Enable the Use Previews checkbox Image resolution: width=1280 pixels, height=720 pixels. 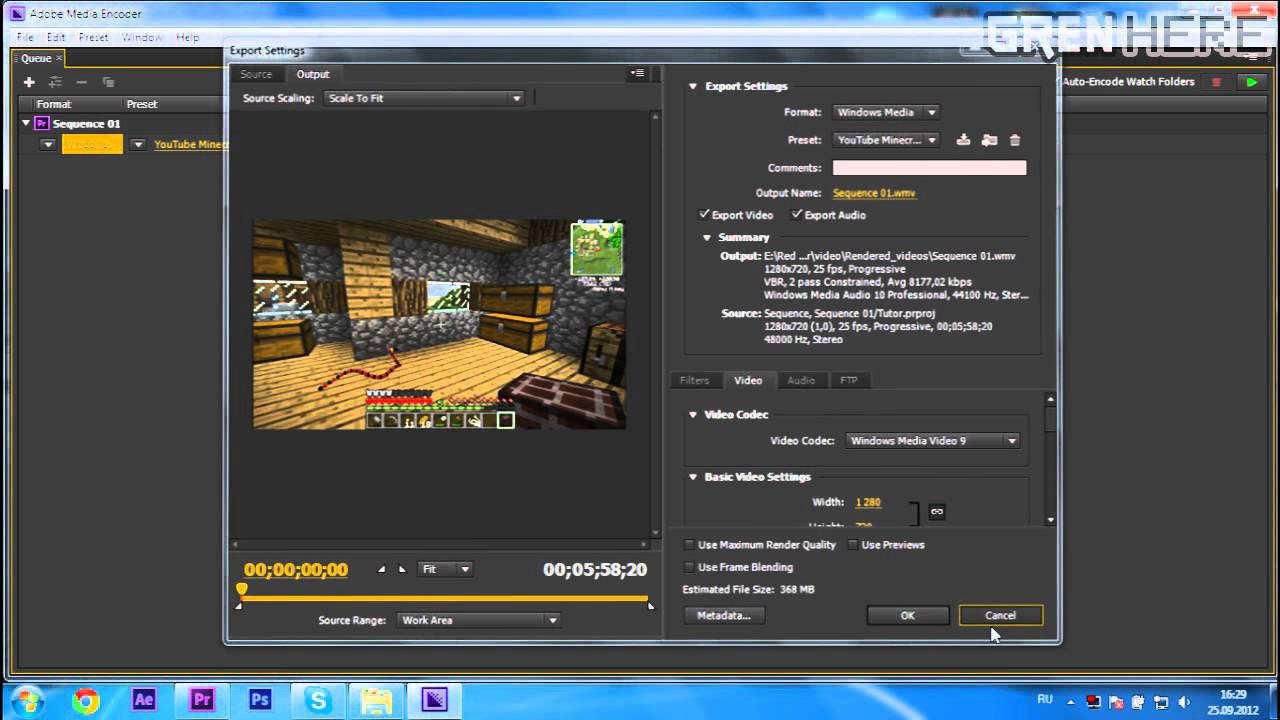[x=853, y=545]
